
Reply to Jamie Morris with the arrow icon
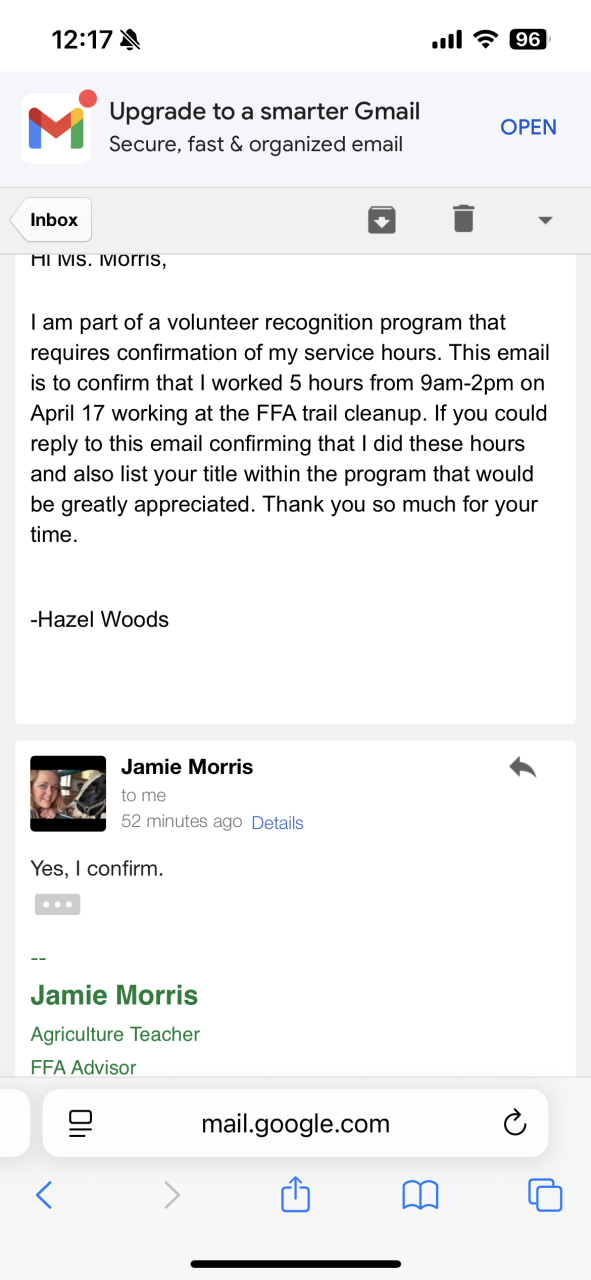[522, 767]
